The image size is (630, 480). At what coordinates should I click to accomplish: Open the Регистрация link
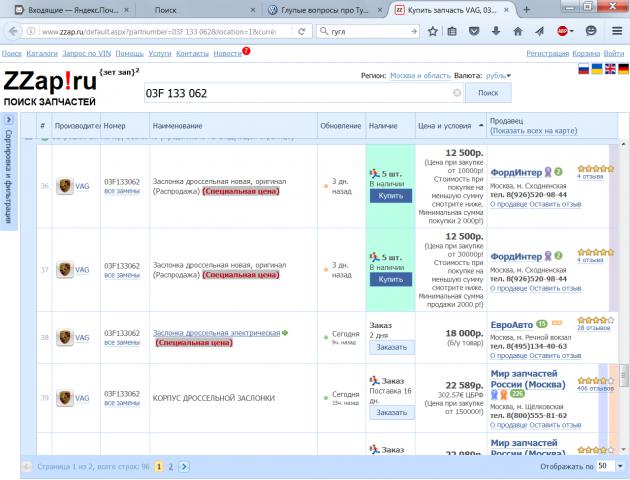tap(548, 53)
